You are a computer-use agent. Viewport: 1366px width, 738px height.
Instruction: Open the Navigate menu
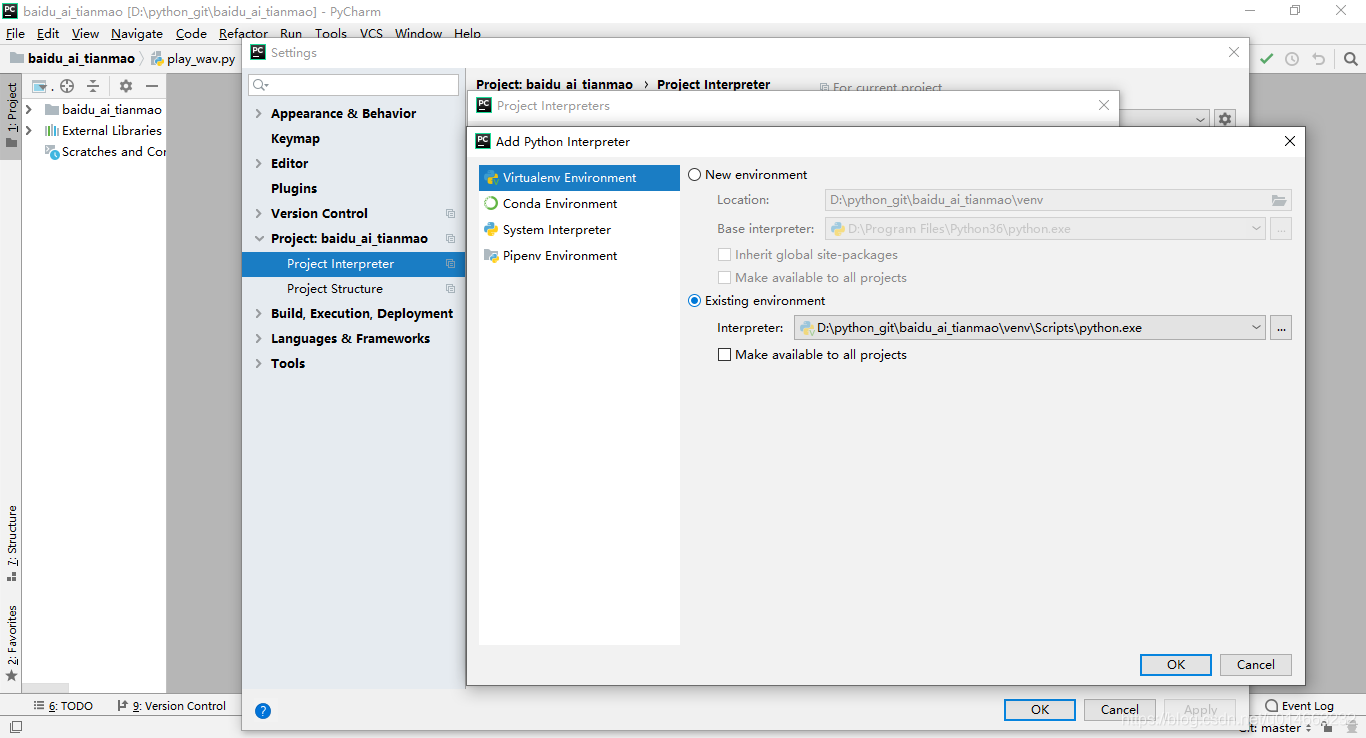tap(137, 34)
